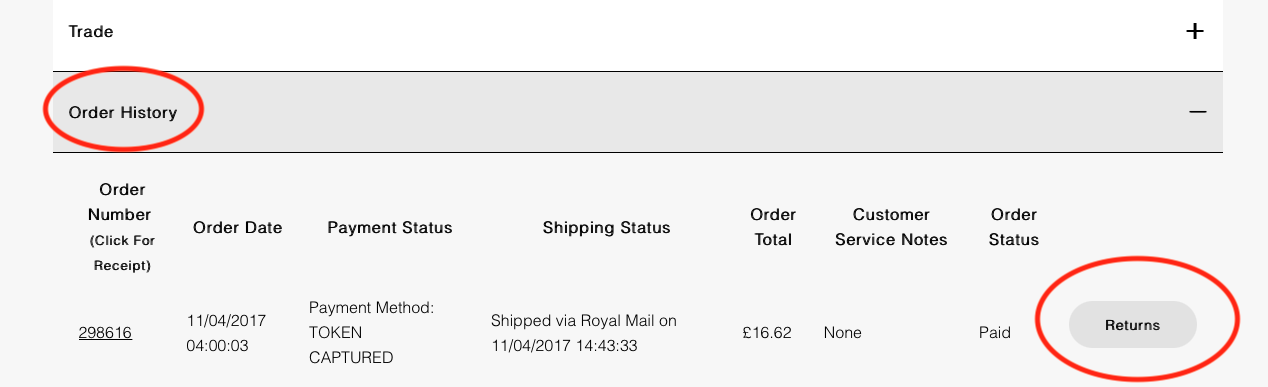Viewport: 1268px width, 387px height.
Task: Select the Payment Status column header
Action: point(390,227)
